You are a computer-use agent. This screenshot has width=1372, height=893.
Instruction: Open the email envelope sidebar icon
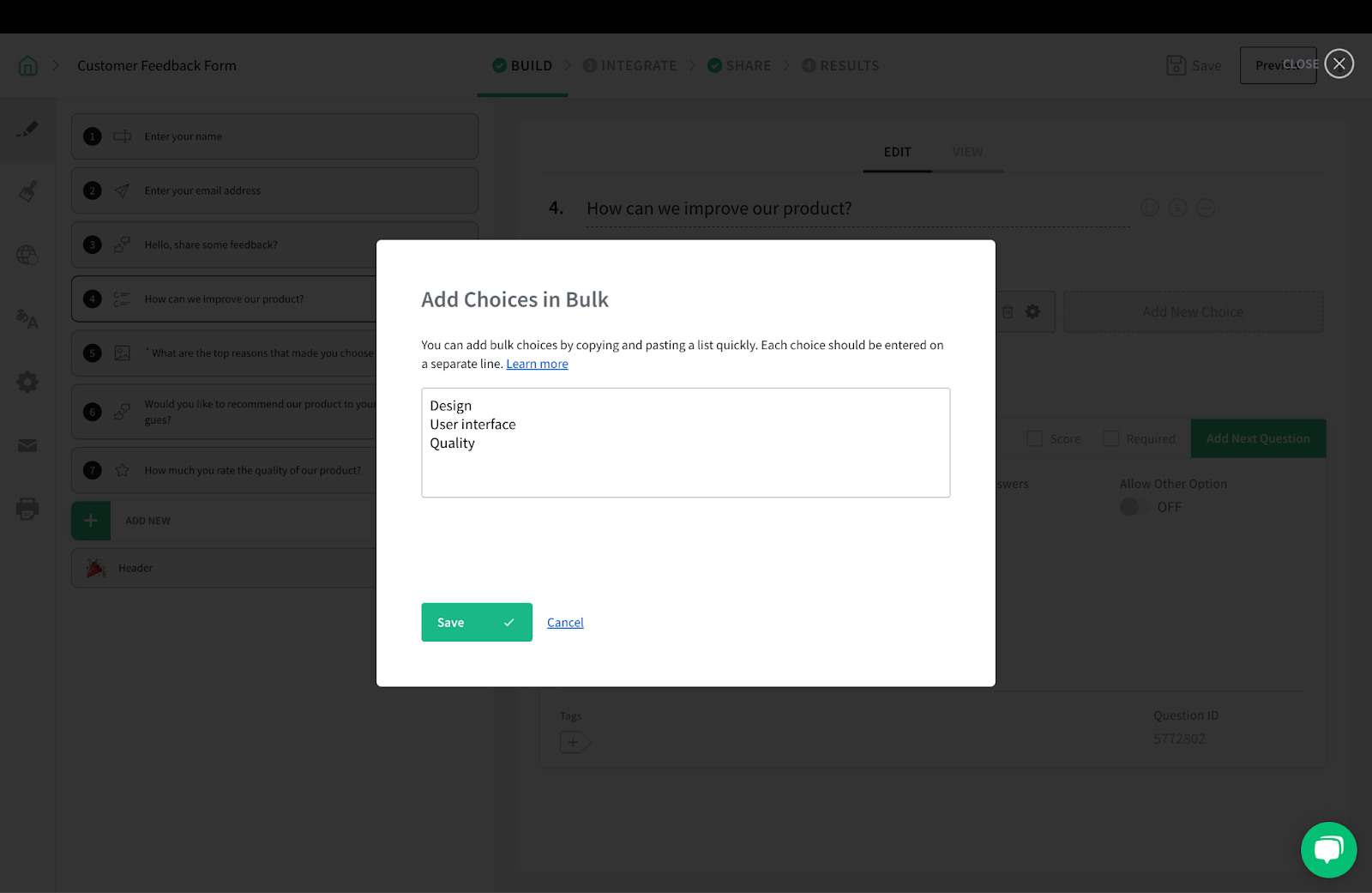click(x=27, y=445)
